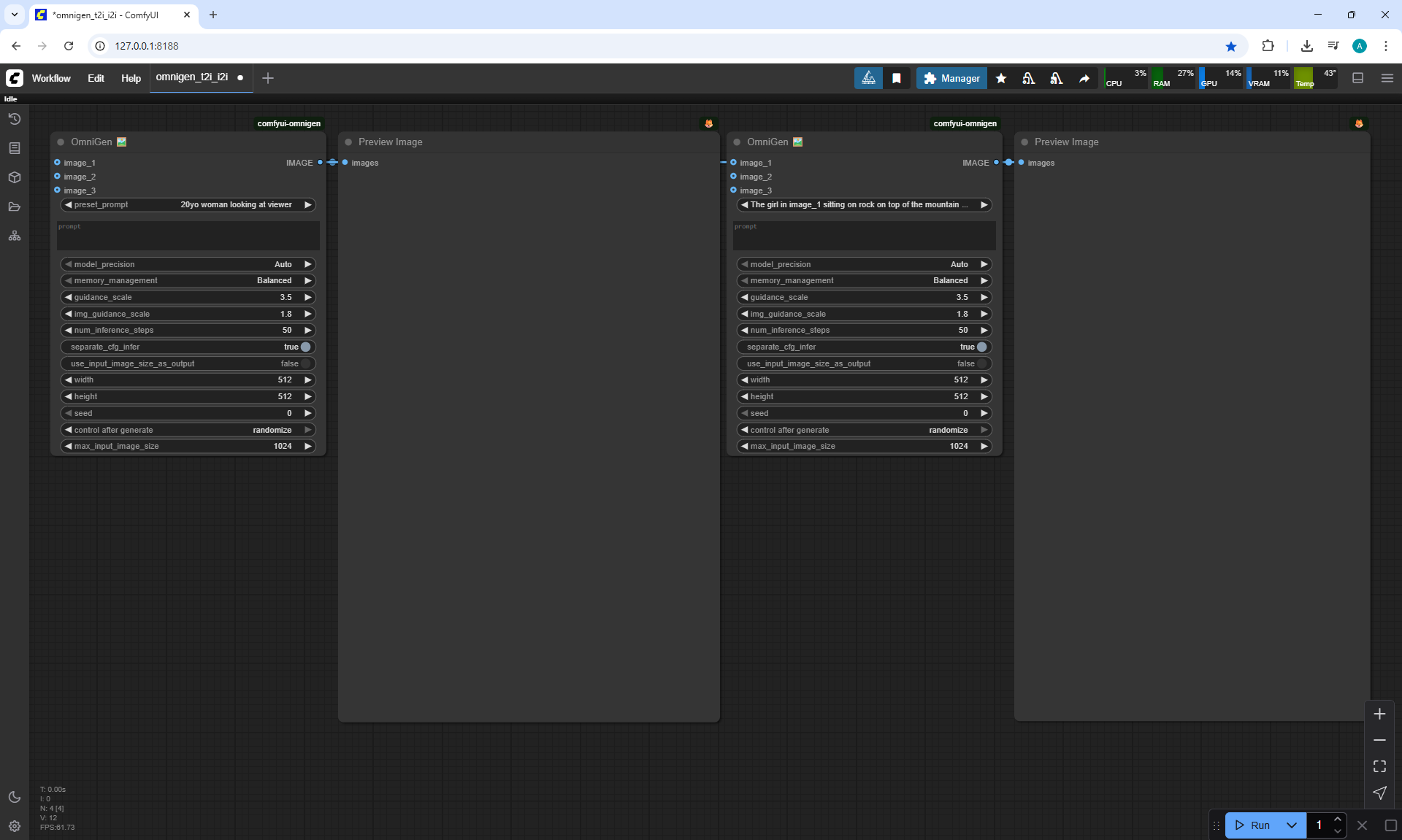1402x840 pixels.
Task: Click fit view icon on canvas controls
Action: coord(1379,766)
